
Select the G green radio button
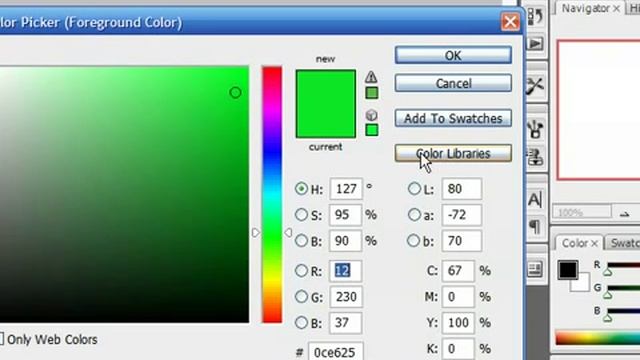point(301,296)
